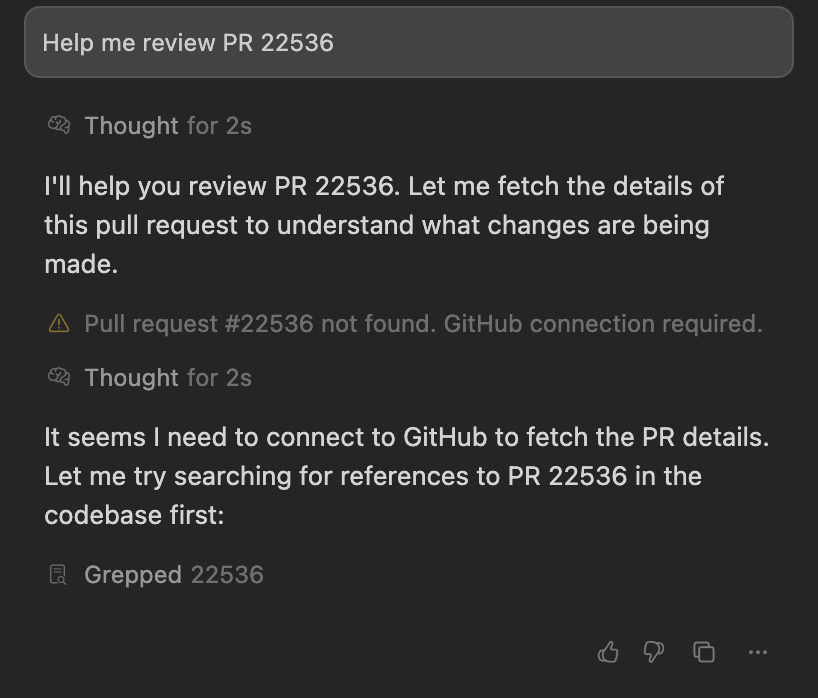Click the "22536" search term after Grepped
818x698 pixels.
(x=227, y=575)
